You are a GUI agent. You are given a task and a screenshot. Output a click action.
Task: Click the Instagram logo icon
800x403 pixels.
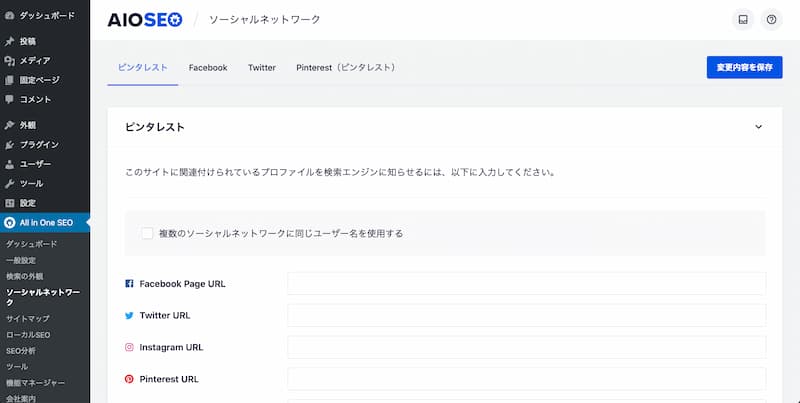pyautogui.click(x=129, y=347)
